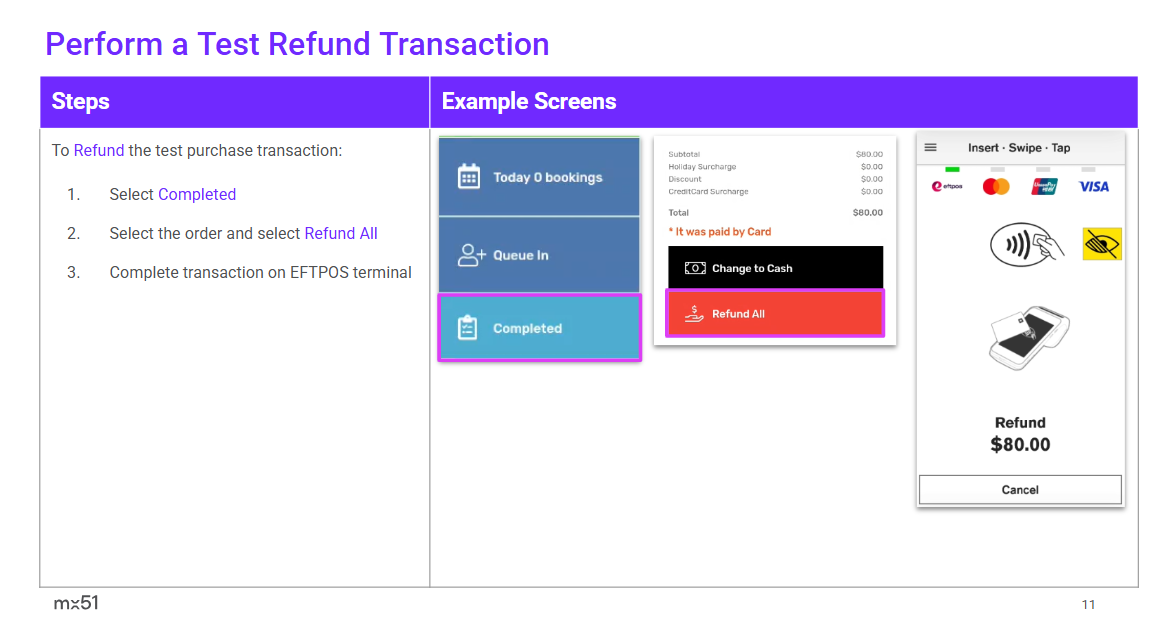Click the eftpos card logo

946,186
